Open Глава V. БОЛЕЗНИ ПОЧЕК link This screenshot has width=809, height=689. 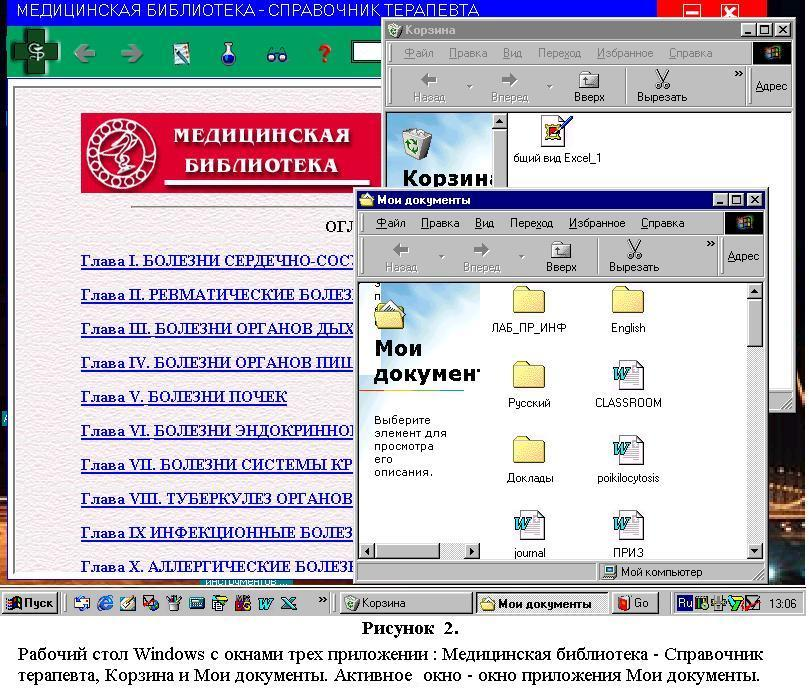184,397
